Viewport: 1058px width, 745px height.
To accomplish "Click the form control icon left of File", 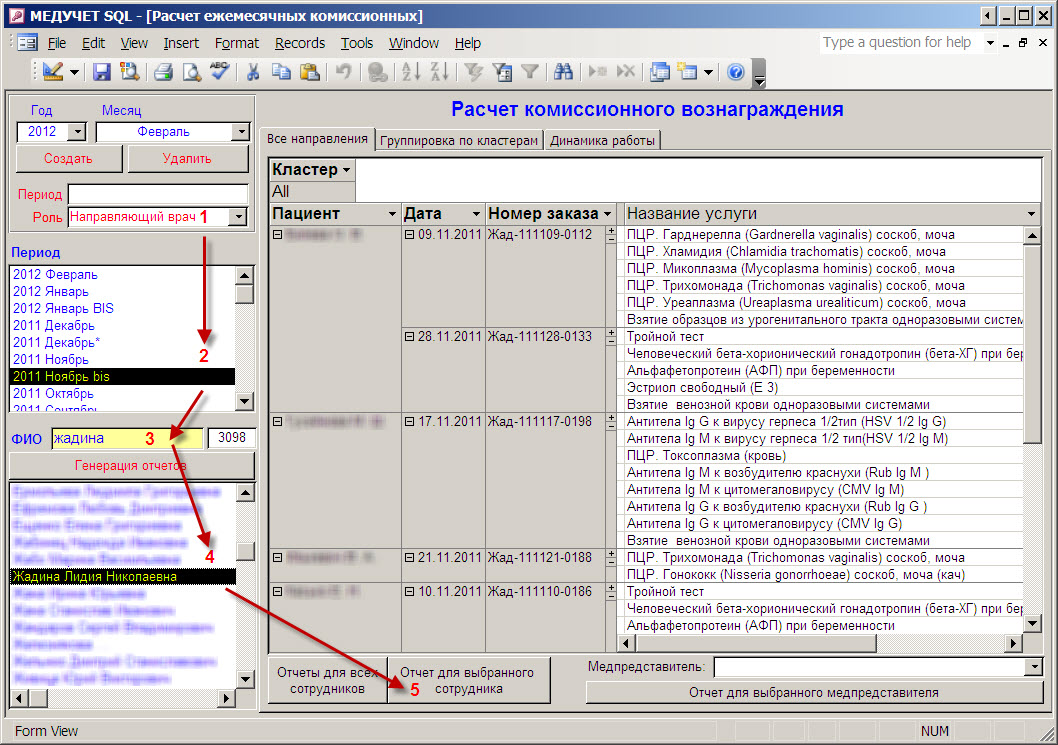I will coord(28,43).
